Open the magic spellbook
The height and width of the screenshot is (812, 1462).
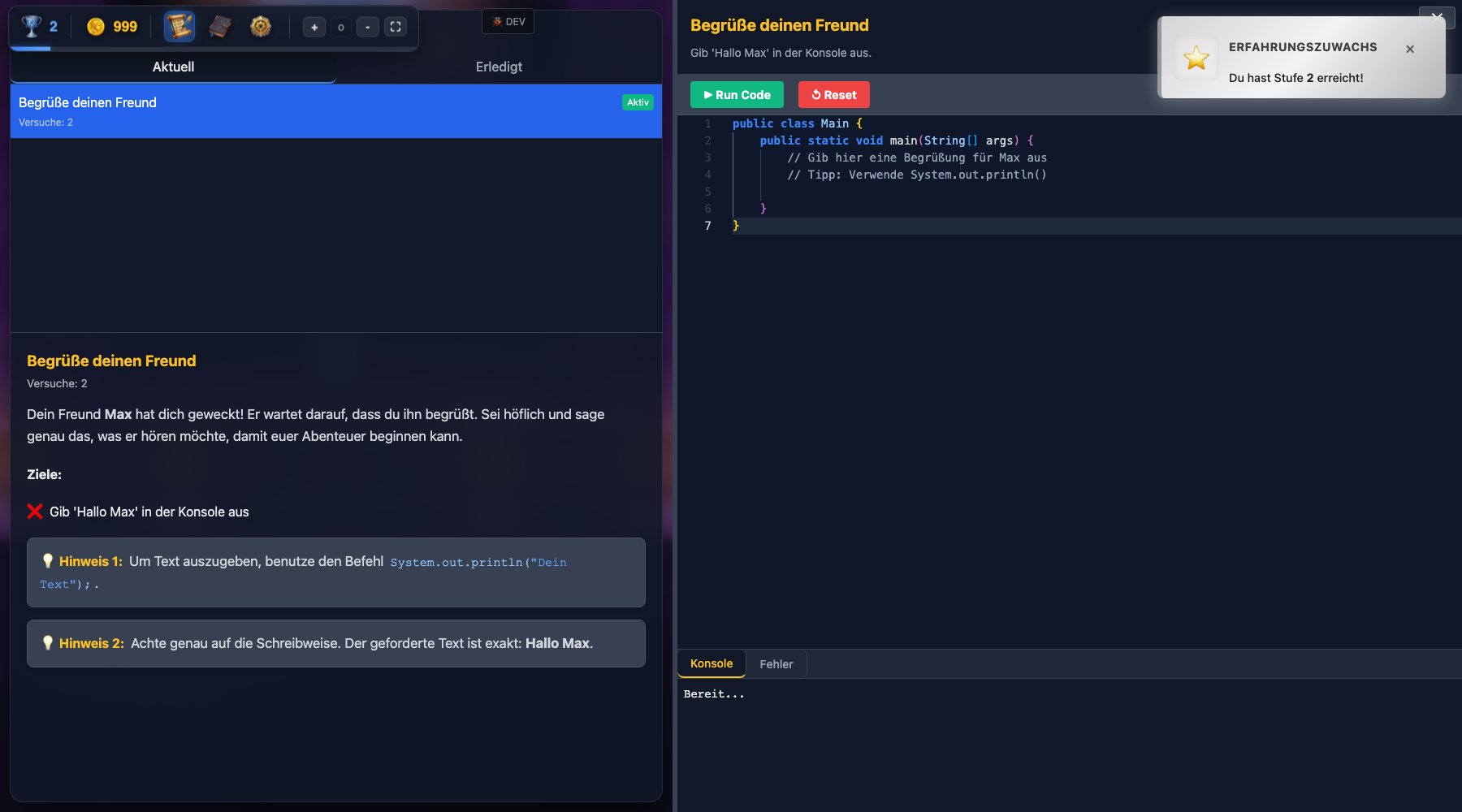pyautogui.click(x=219, y=26)
